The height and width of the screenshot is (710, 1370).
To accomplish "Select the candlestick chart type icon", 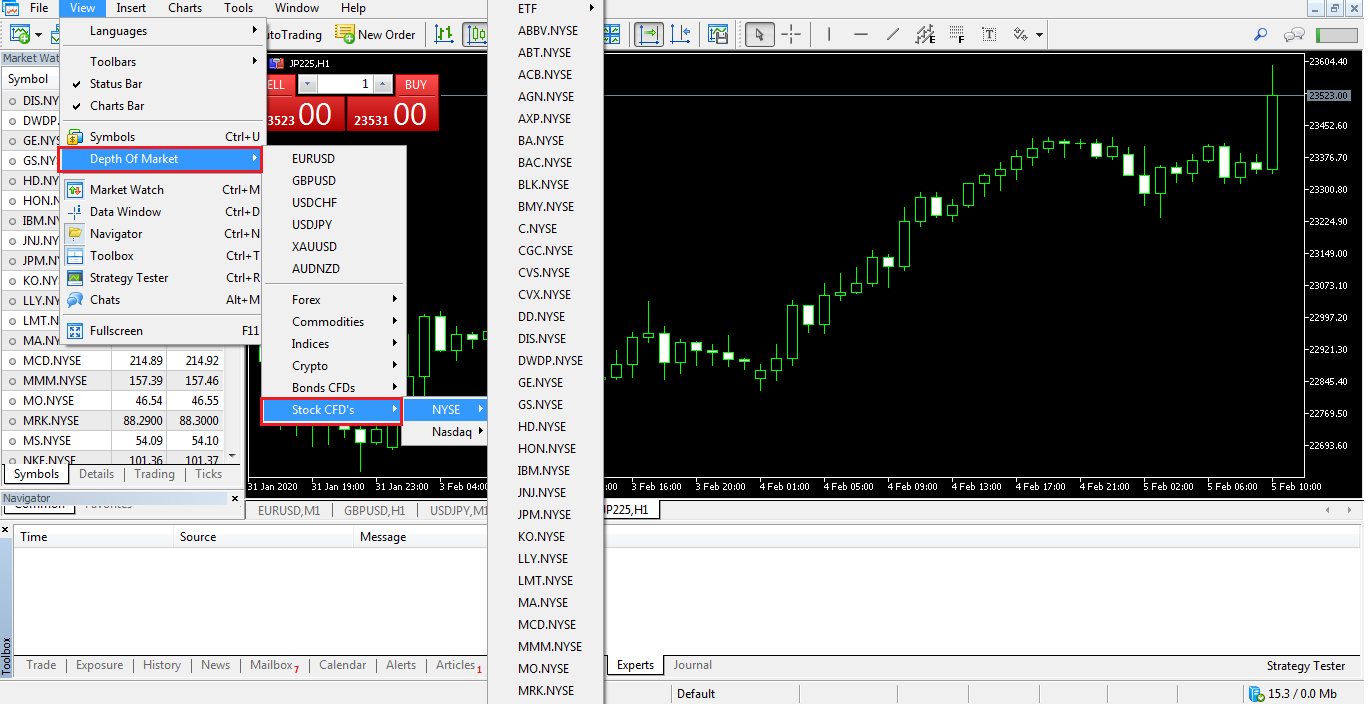I will point(474,35).
